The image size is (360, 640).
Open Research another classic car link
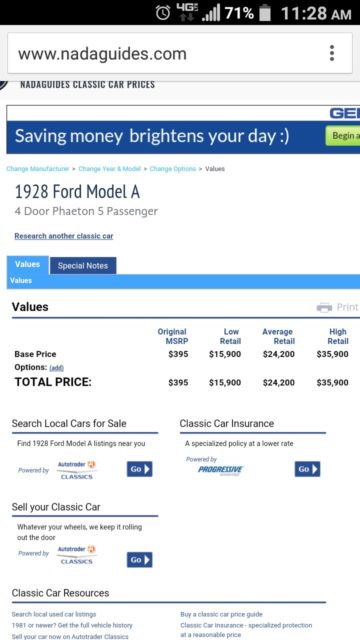[64, 236]
